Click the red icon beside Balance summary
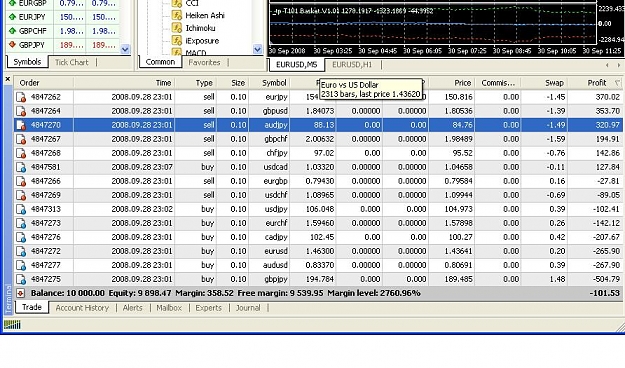The height and width of the screenshot is (368, 625). tap(20, 293)
